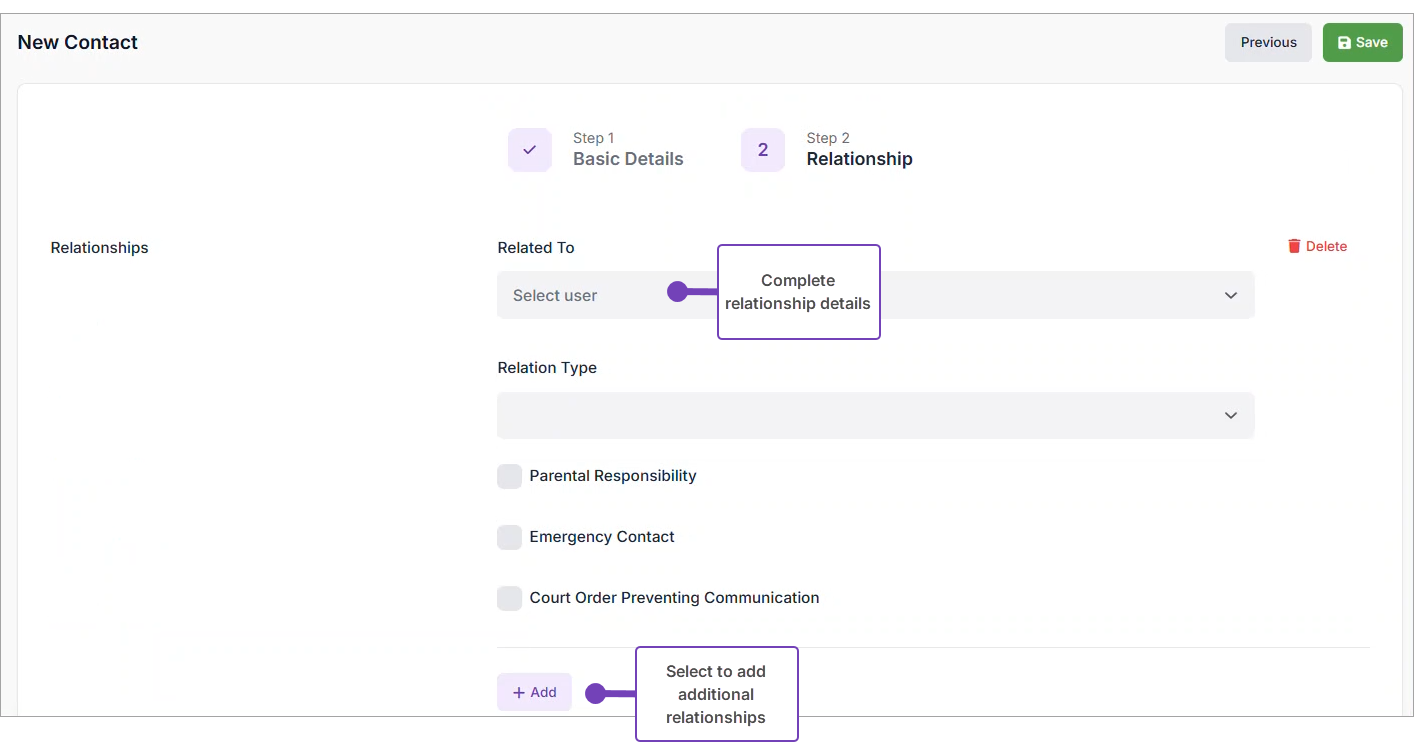Click the Step 1 checkmark icon
Screen dimensions: 1414x744
click(x=530, y=150)
